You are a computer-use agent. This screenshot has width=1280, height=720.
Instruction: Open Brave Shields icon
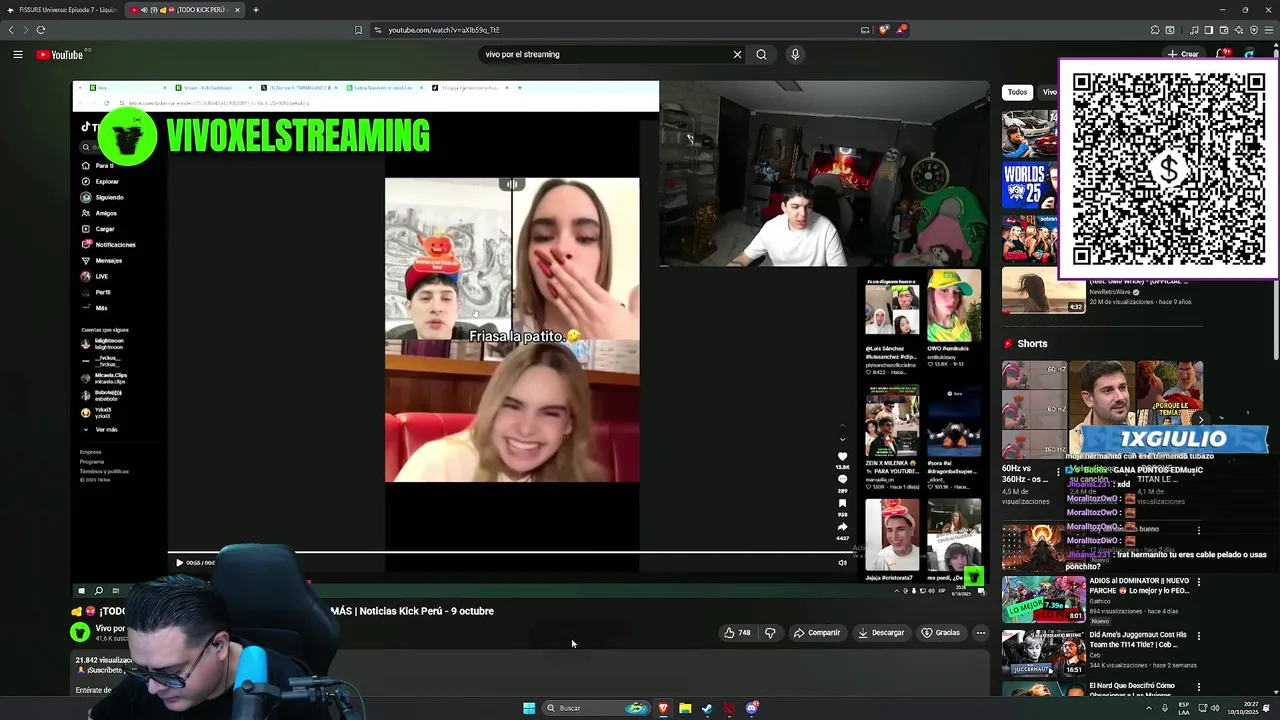pos(883,30)
